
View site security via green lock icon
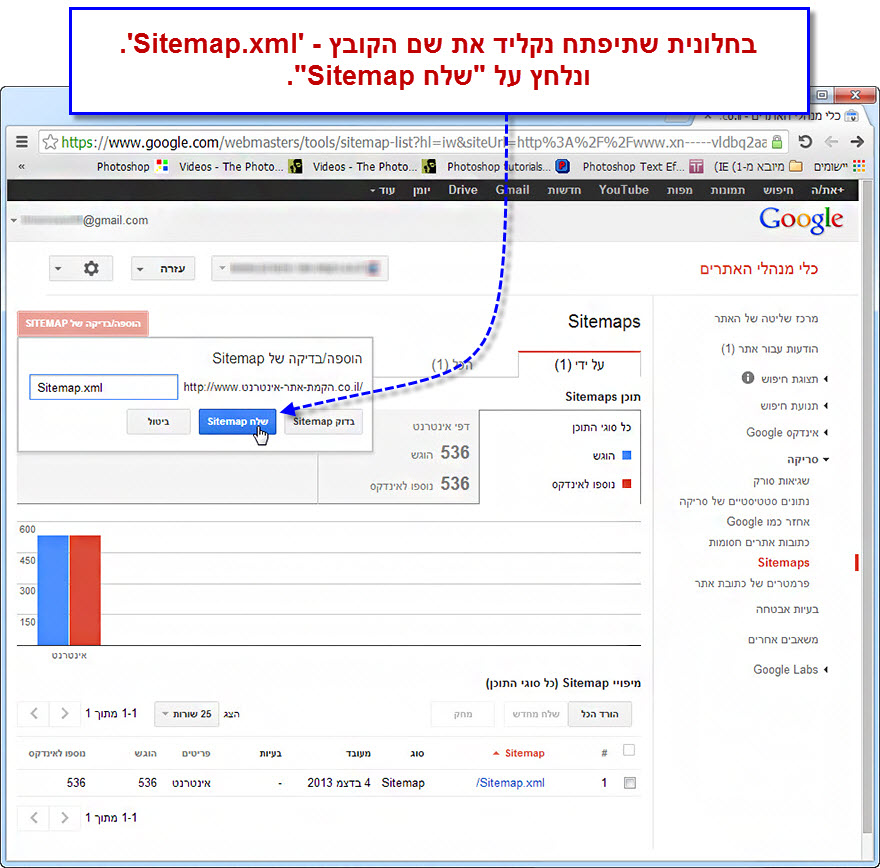pos(777,142)
